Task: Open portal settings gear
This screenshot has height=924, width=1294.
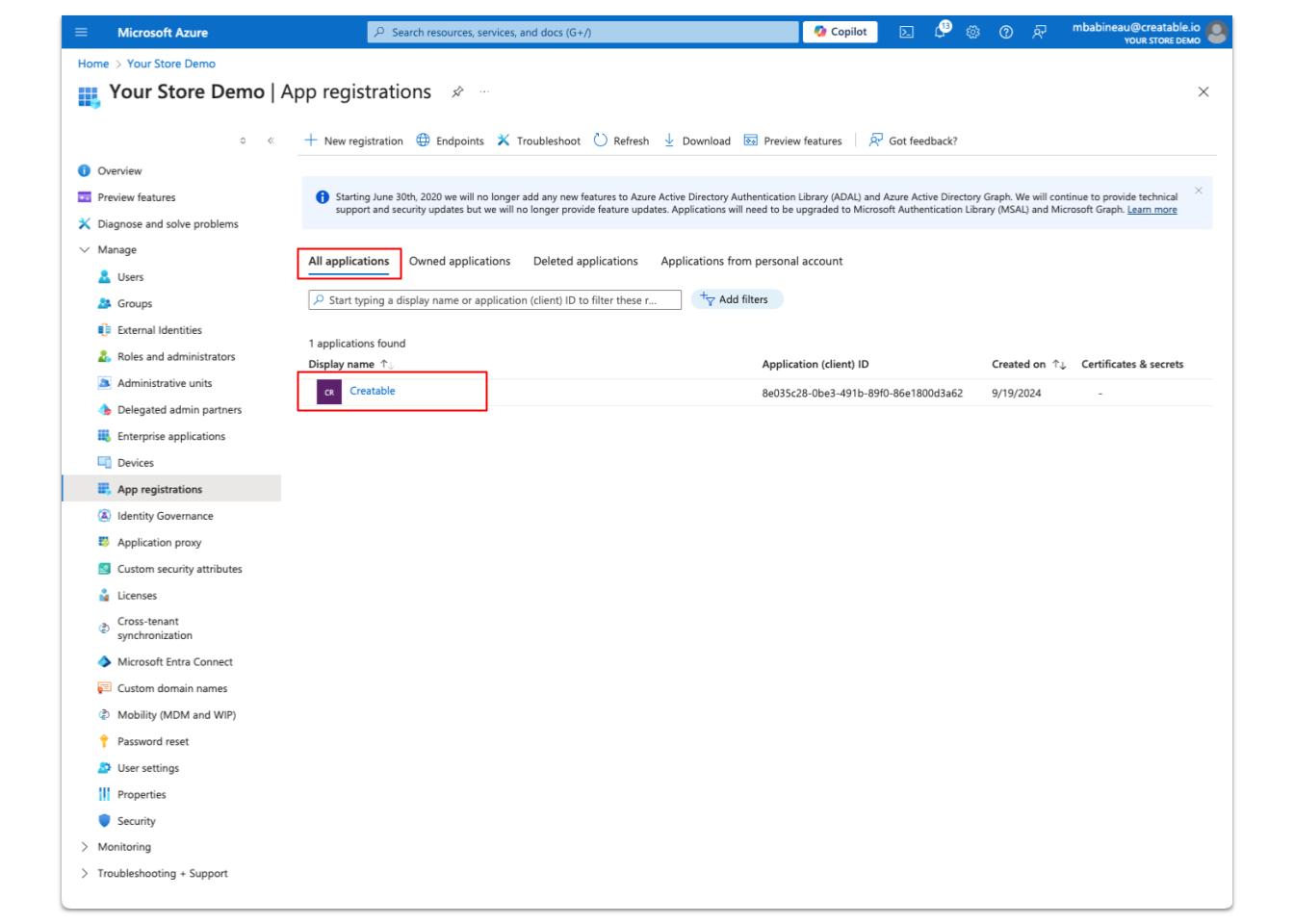Action: 972,32
